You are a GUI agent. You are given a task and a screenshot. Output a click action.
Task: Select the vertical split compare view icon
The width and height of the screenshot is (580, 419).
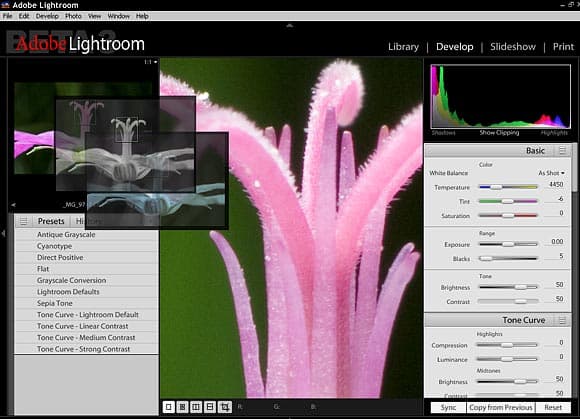196,407
